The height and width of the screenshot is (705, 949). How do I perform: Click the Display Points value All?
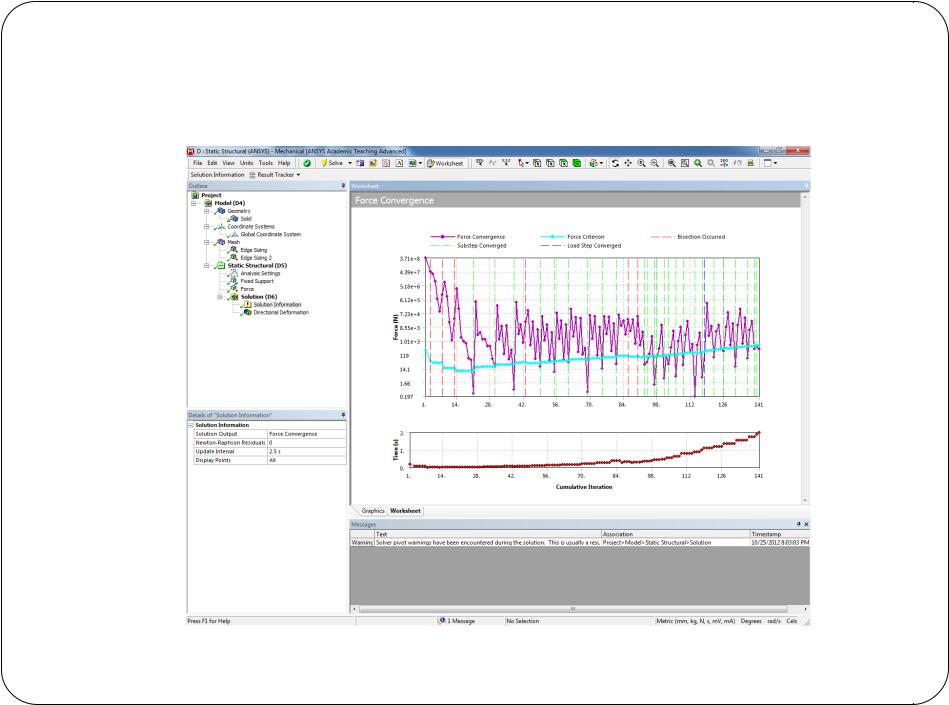click(307, 461)
